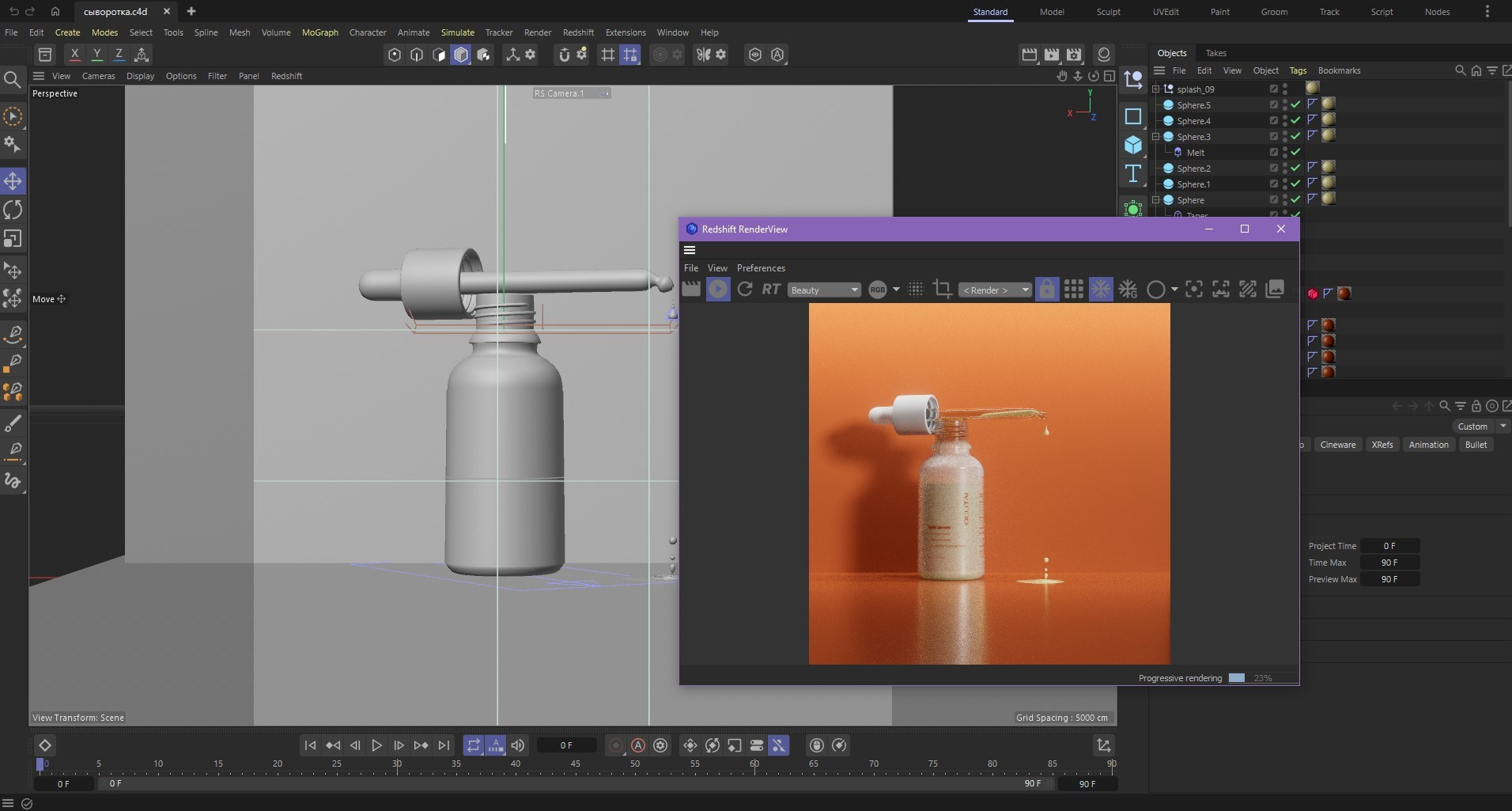The width and height of the screenshot is (1512, 811).
Task: Open the Render camera dropdown
Action: (x=995, y=290)
